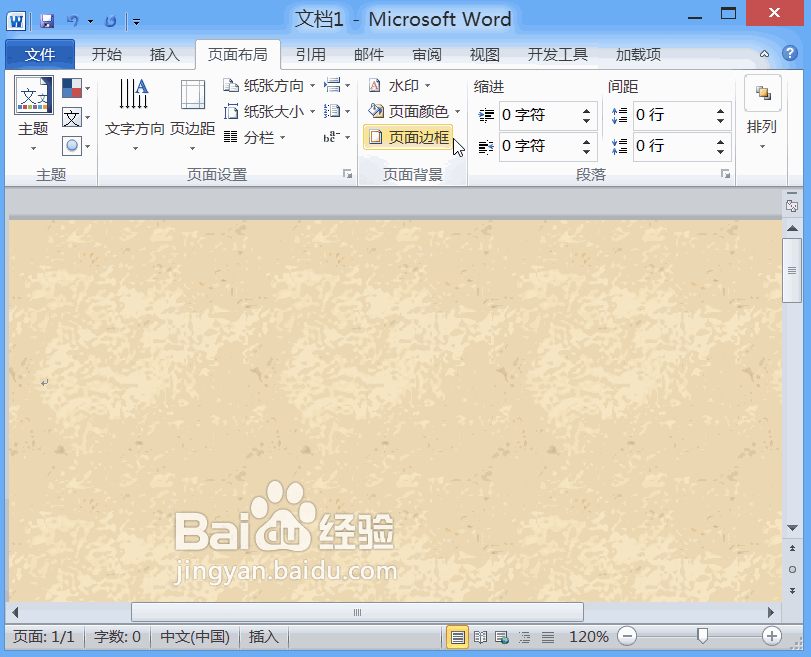Click the 字数: 0 word count indicator

point(117,637)
